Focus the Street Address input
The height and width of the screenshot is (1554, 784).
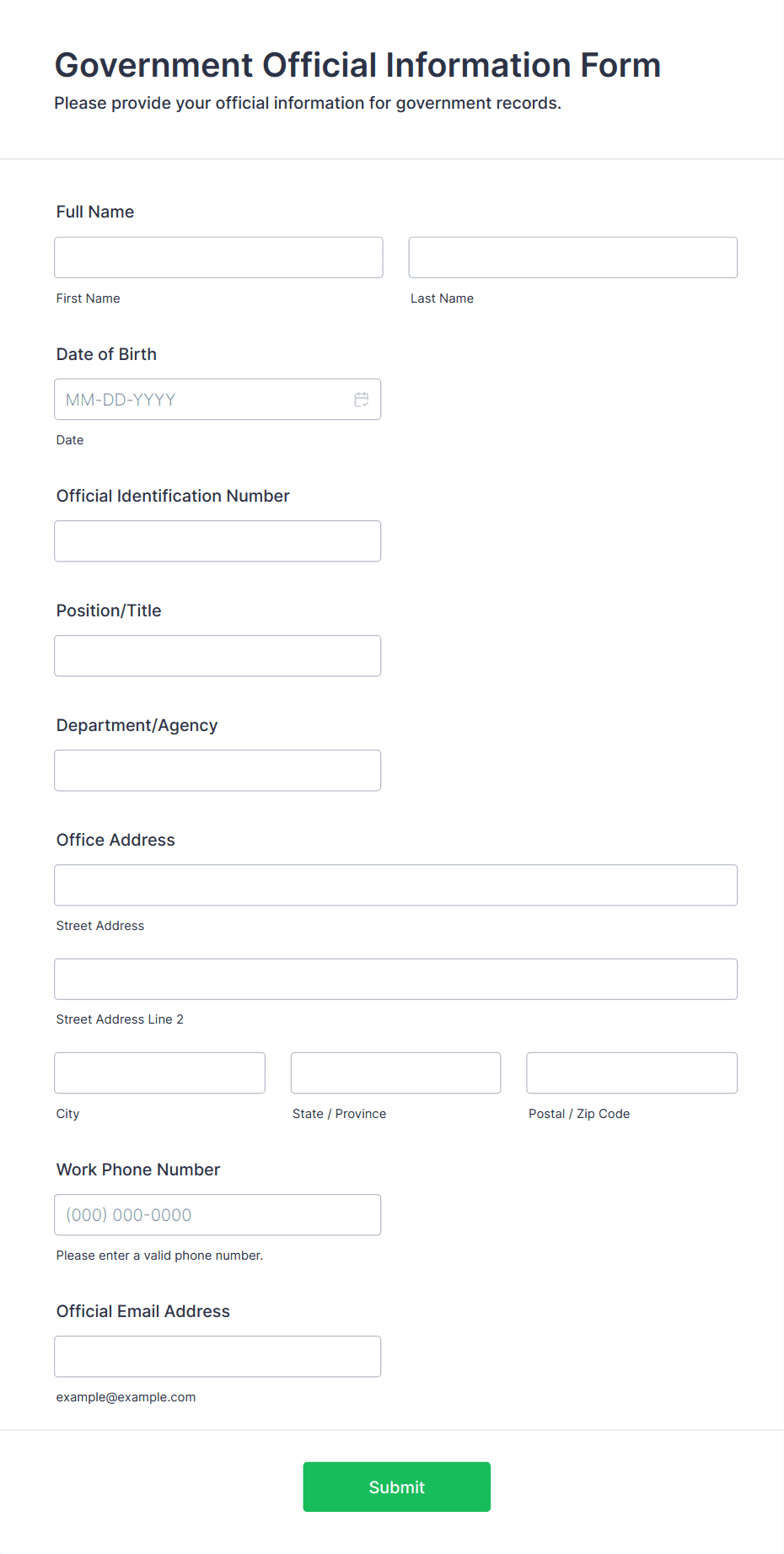tap(396, 885)
